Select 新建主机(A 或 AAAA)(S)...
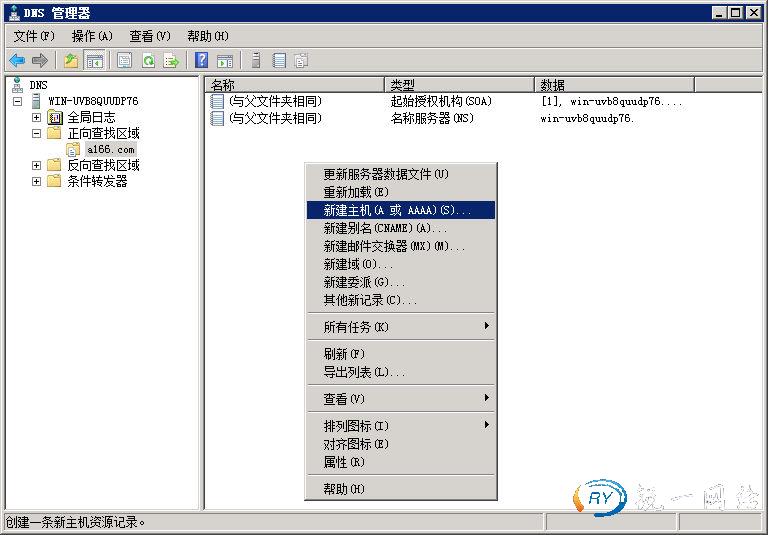Viewport: 768px width, 535px height. pyautogui.click(x=401, y=210)
